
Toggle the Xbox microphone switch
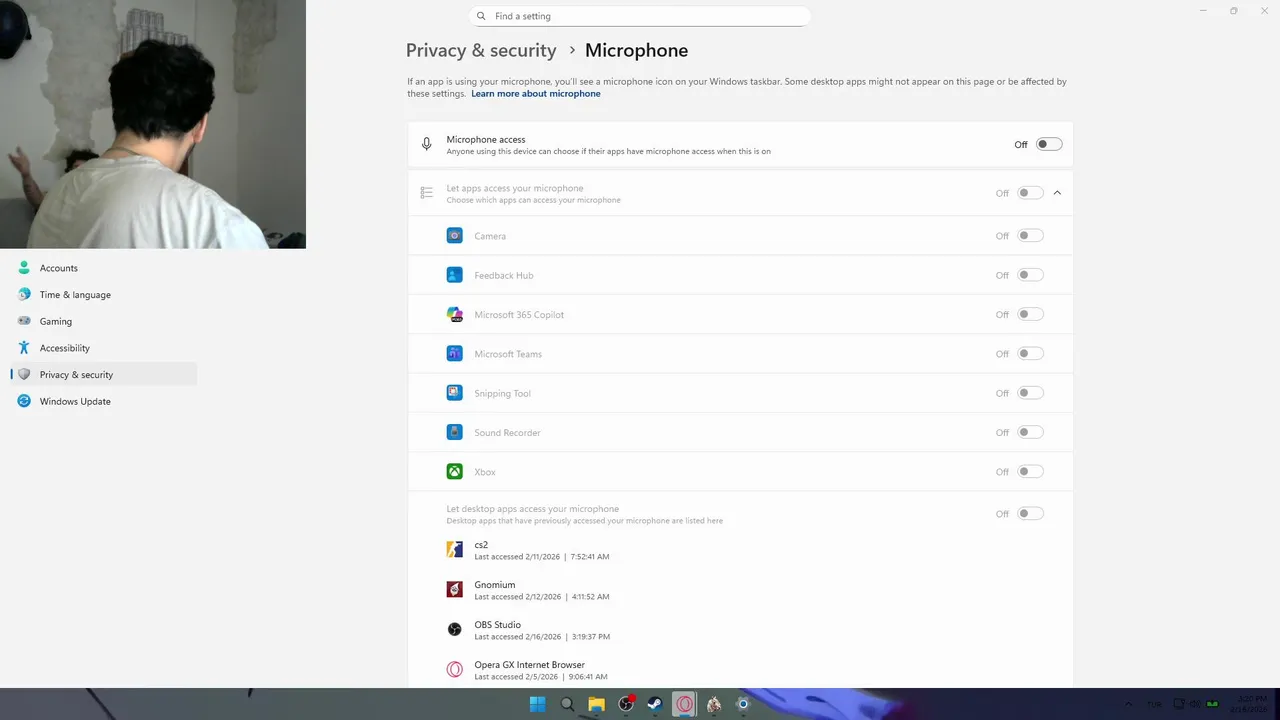pos(1030,472)
